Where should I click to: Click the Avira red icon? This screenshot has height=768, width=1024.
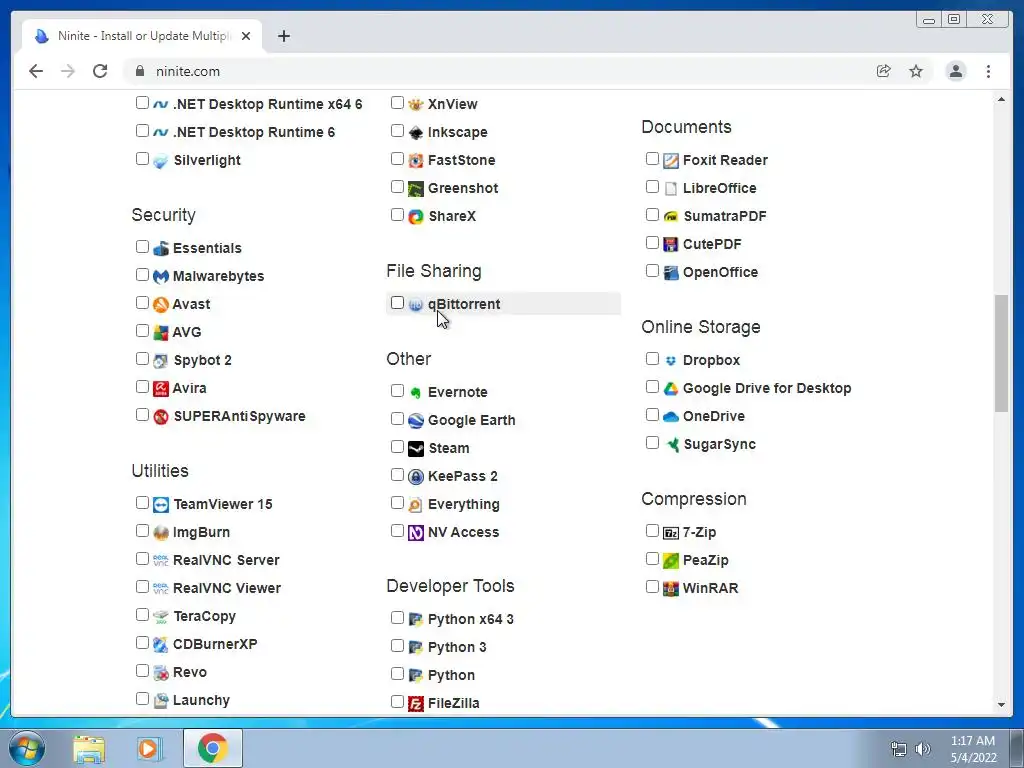tap(161, 389)
